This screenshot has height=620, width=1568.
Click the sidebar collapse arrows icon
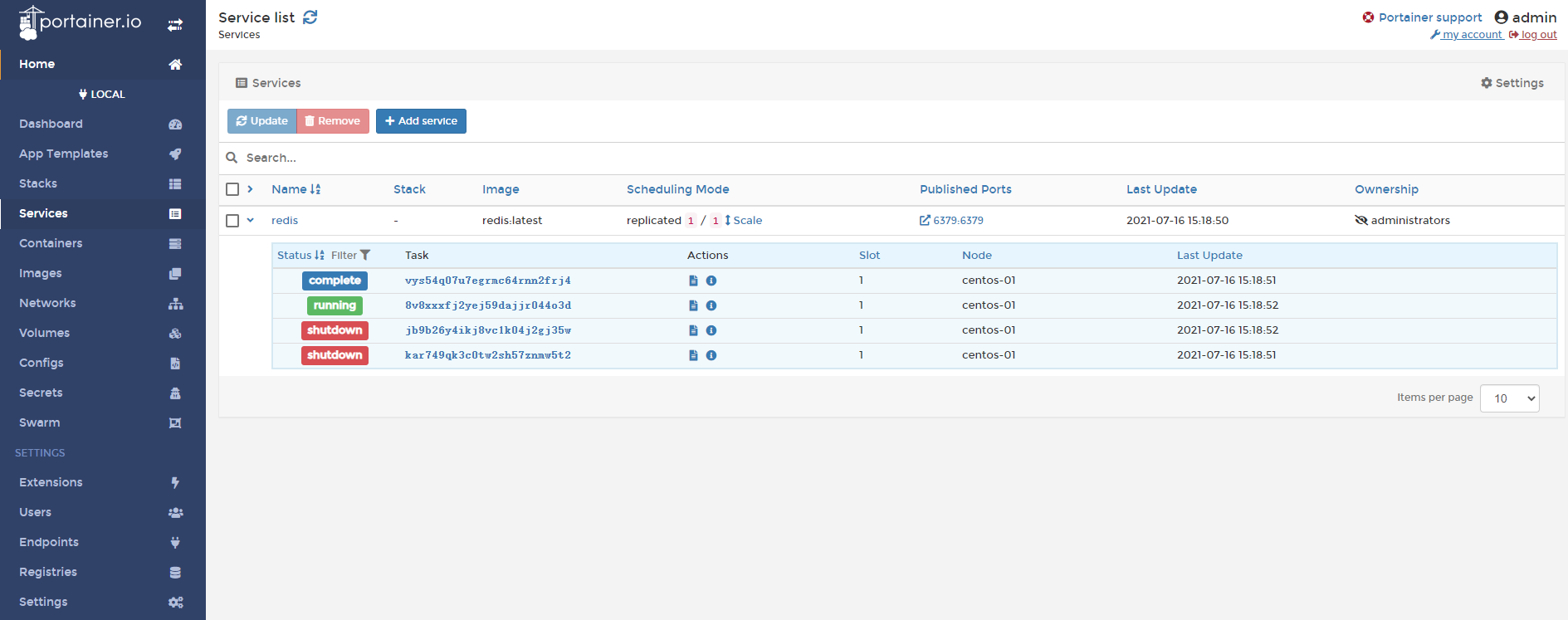click(175, 25)
